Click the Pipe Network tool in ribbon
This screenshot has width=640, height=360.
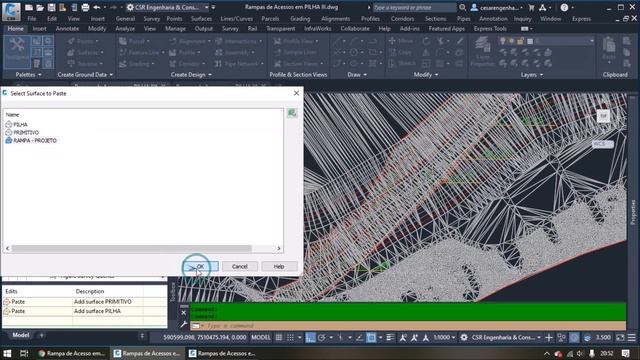(x=239, y=64)
